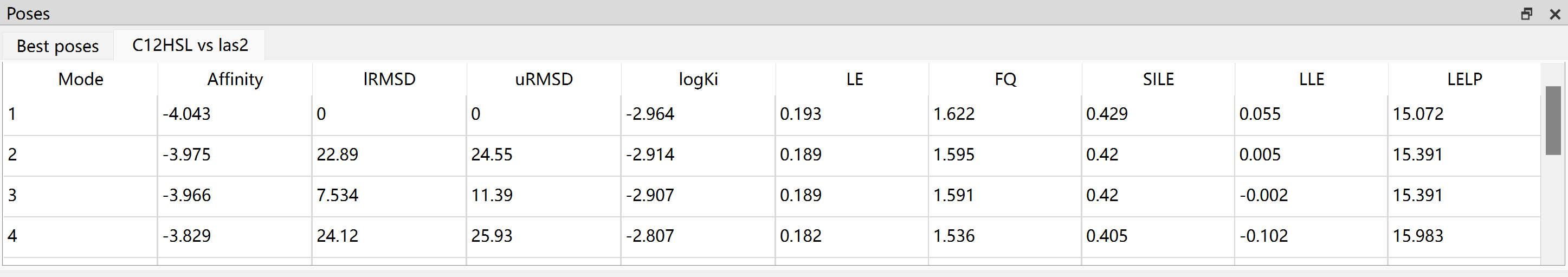Close the Poses panel
Viewport: 1568px width, 277px height.
[1554, 14]
